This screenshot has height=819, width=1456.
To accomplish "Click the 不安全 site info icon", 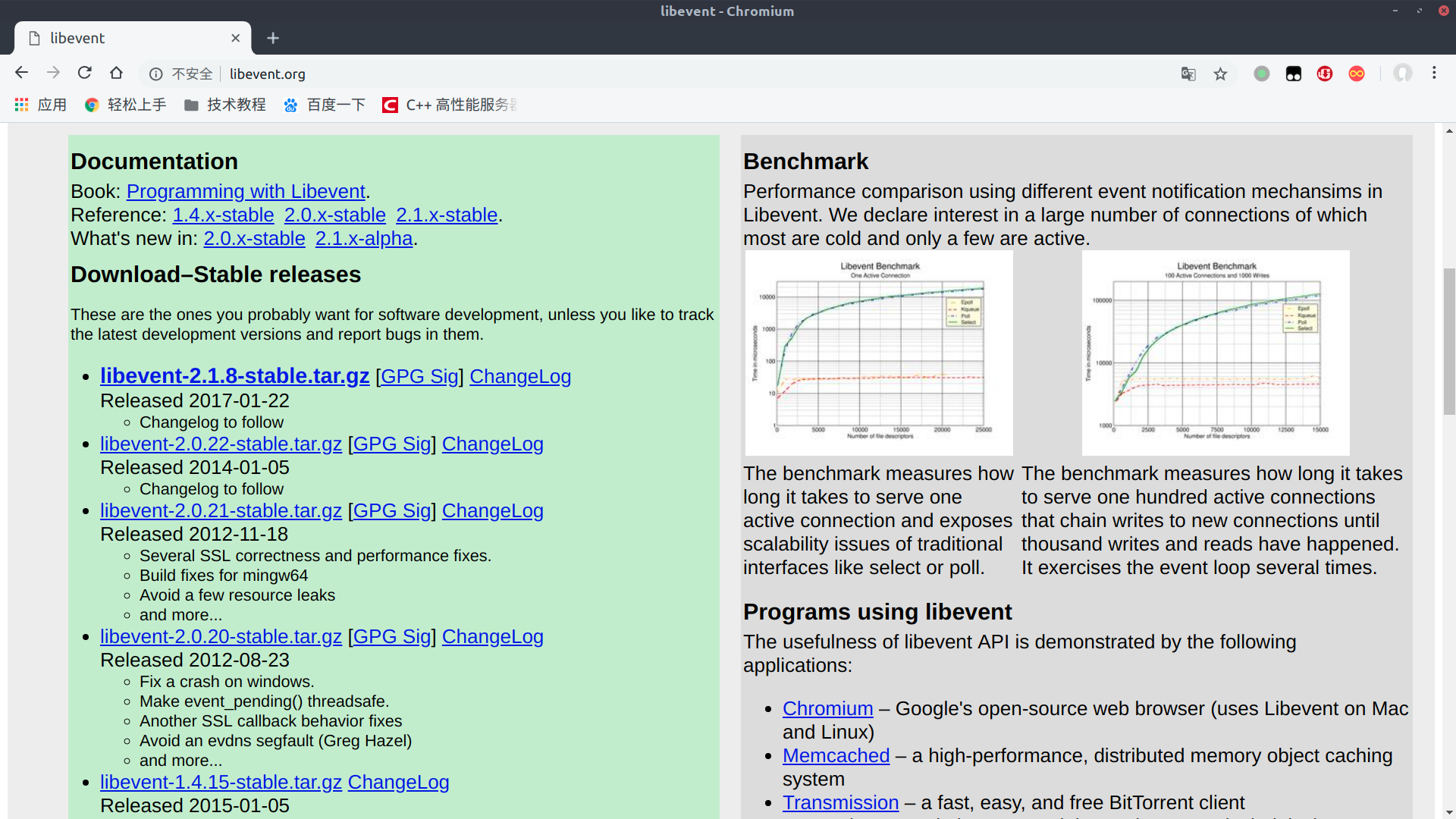I will pos(156,74).
